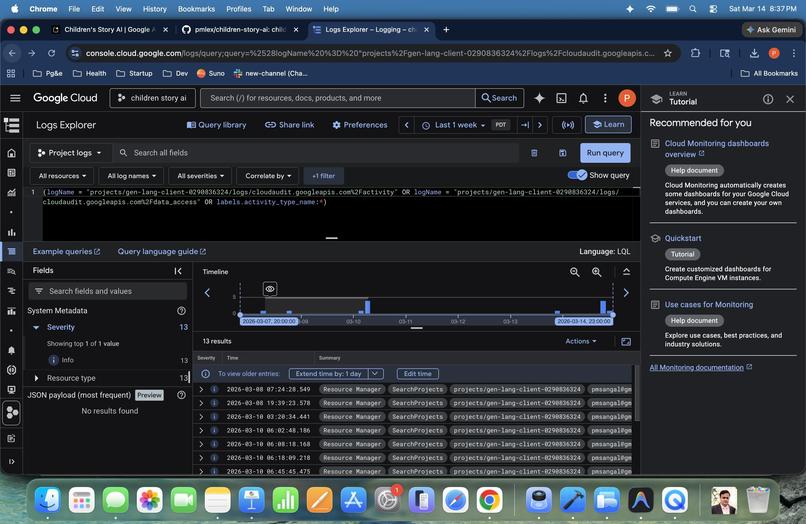Image resolution: width=806 pixels, height=524 pixels.
Task: Collapse the Severity field group
Action: 36,327
